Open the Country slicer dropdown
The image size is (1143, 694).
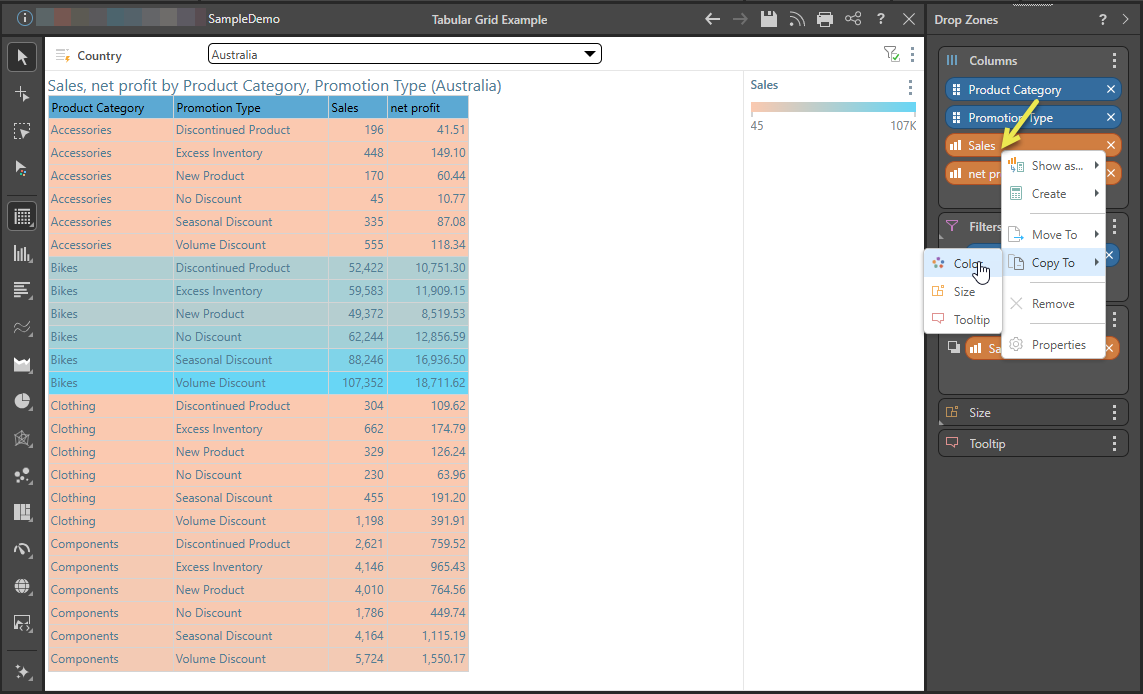(404, 54)
